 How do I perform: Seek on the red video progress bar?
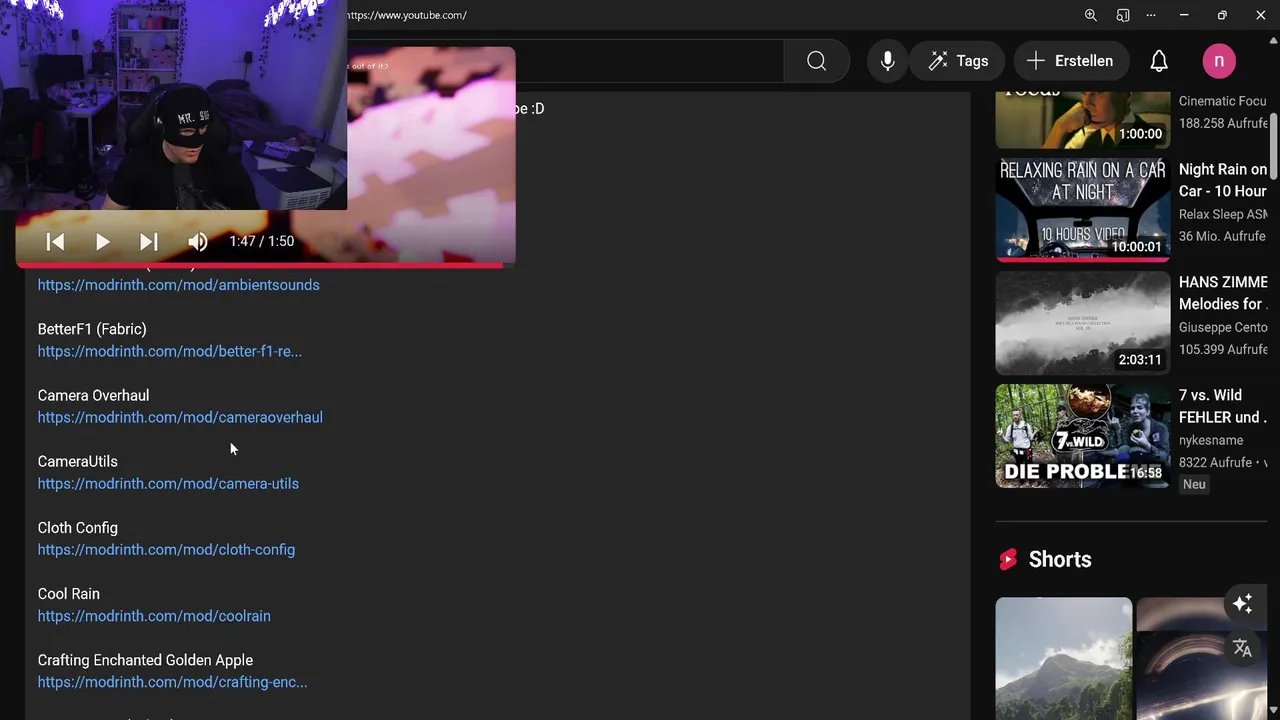coord(265,265)
